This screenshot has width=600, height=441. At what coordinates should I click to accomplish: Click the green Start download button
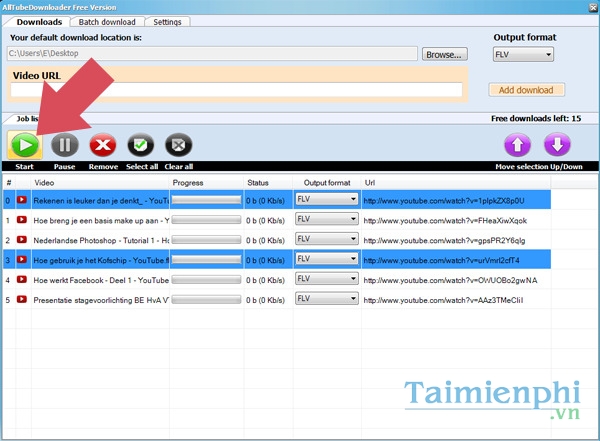(x=25, y=145)
